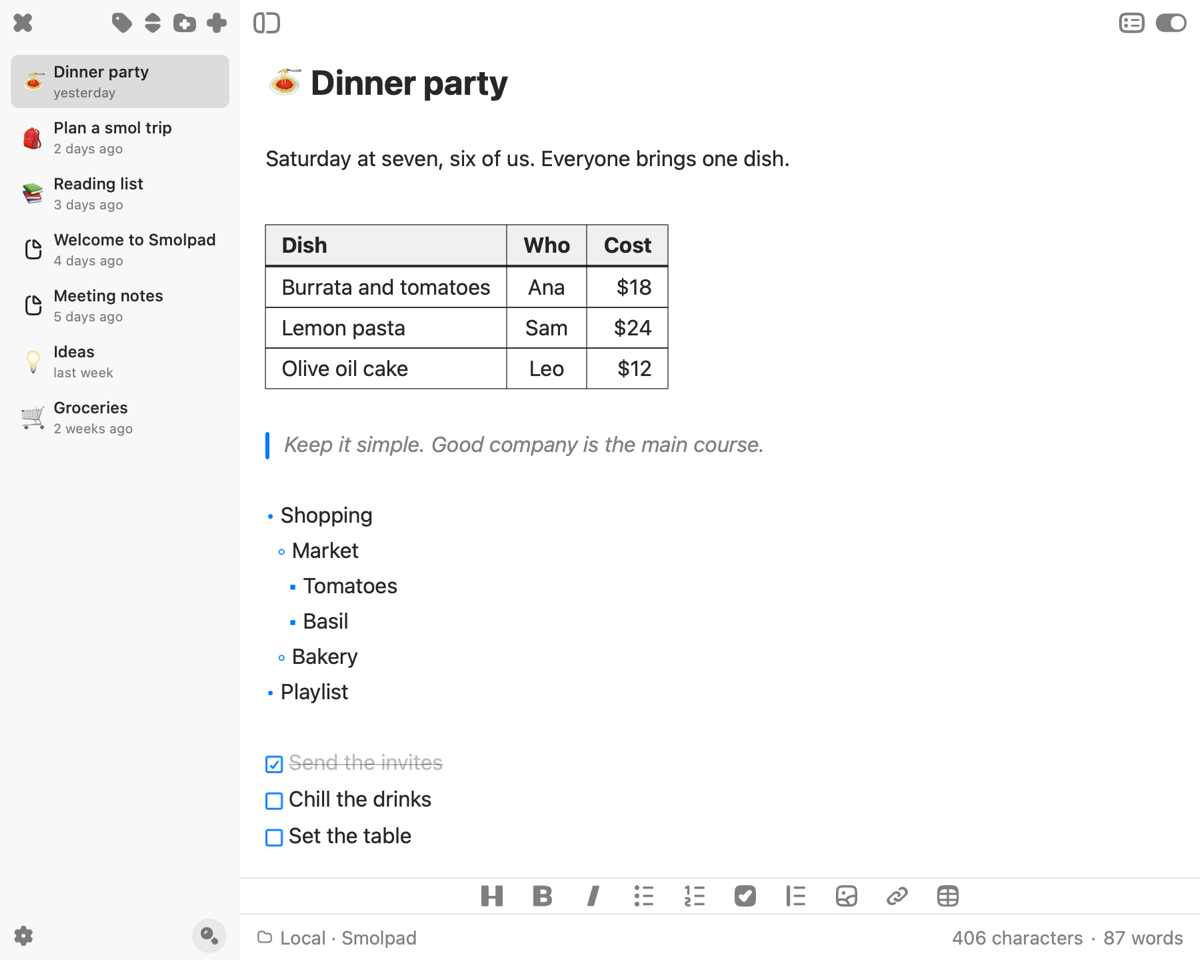Insert a checklist item from toolbar
This screenshot has width=1200, height=960.
pyautogui.click(x=745, y=896)
